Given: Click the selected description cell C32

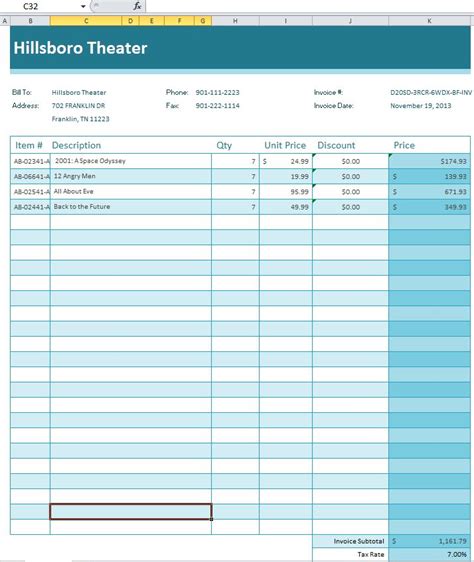Looking at the screenshot, I should coord(131,511).
